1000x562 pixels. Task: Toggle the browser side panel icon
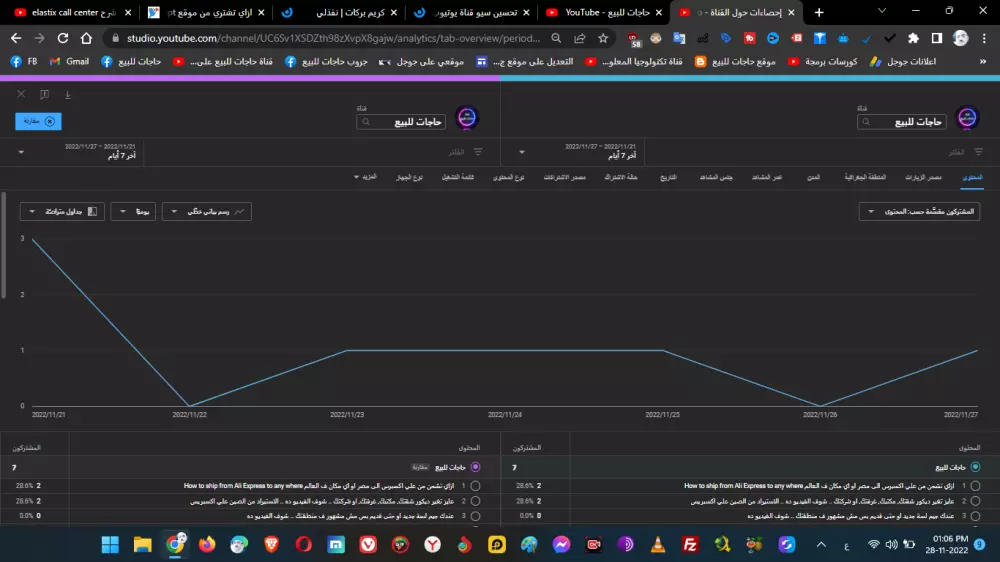click(937, 38)
